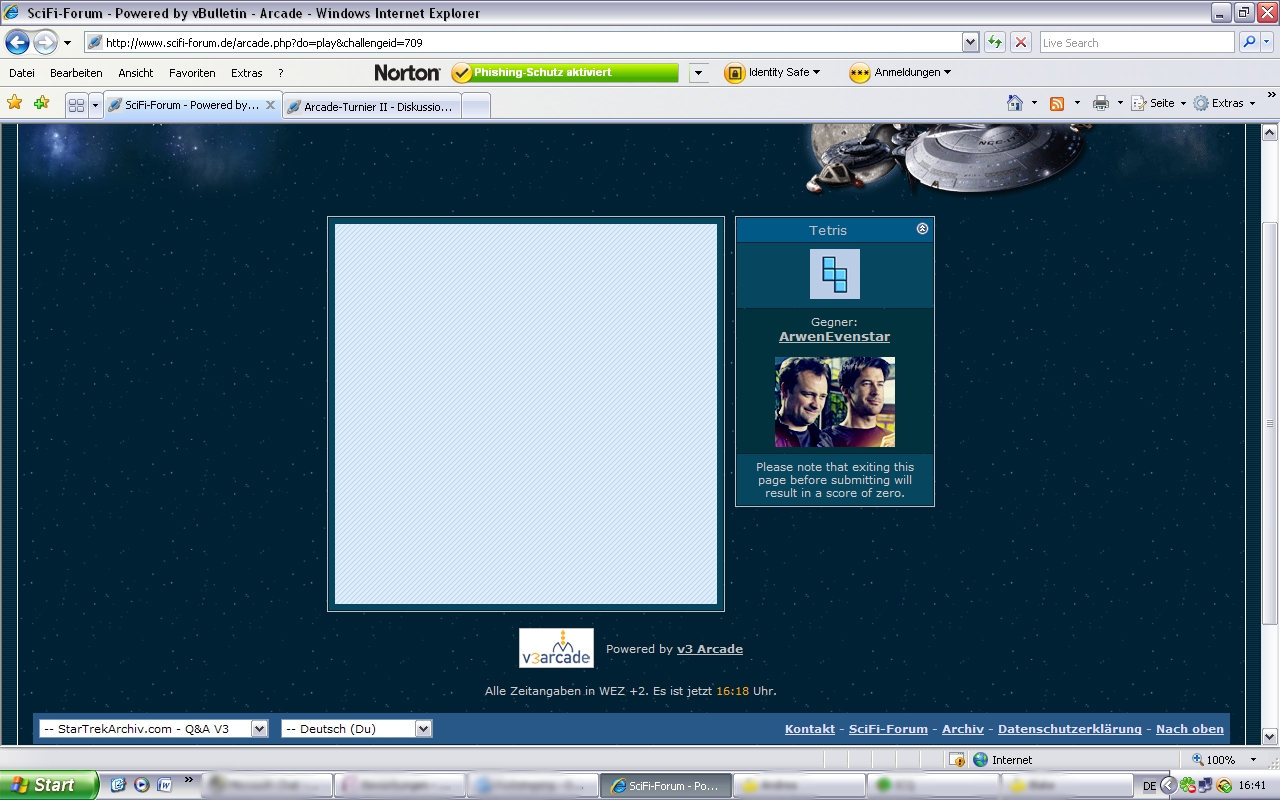Click the RSS feeds icon
The image size is (1280, 800).
pyautogui.click(x=1057, y=103)
